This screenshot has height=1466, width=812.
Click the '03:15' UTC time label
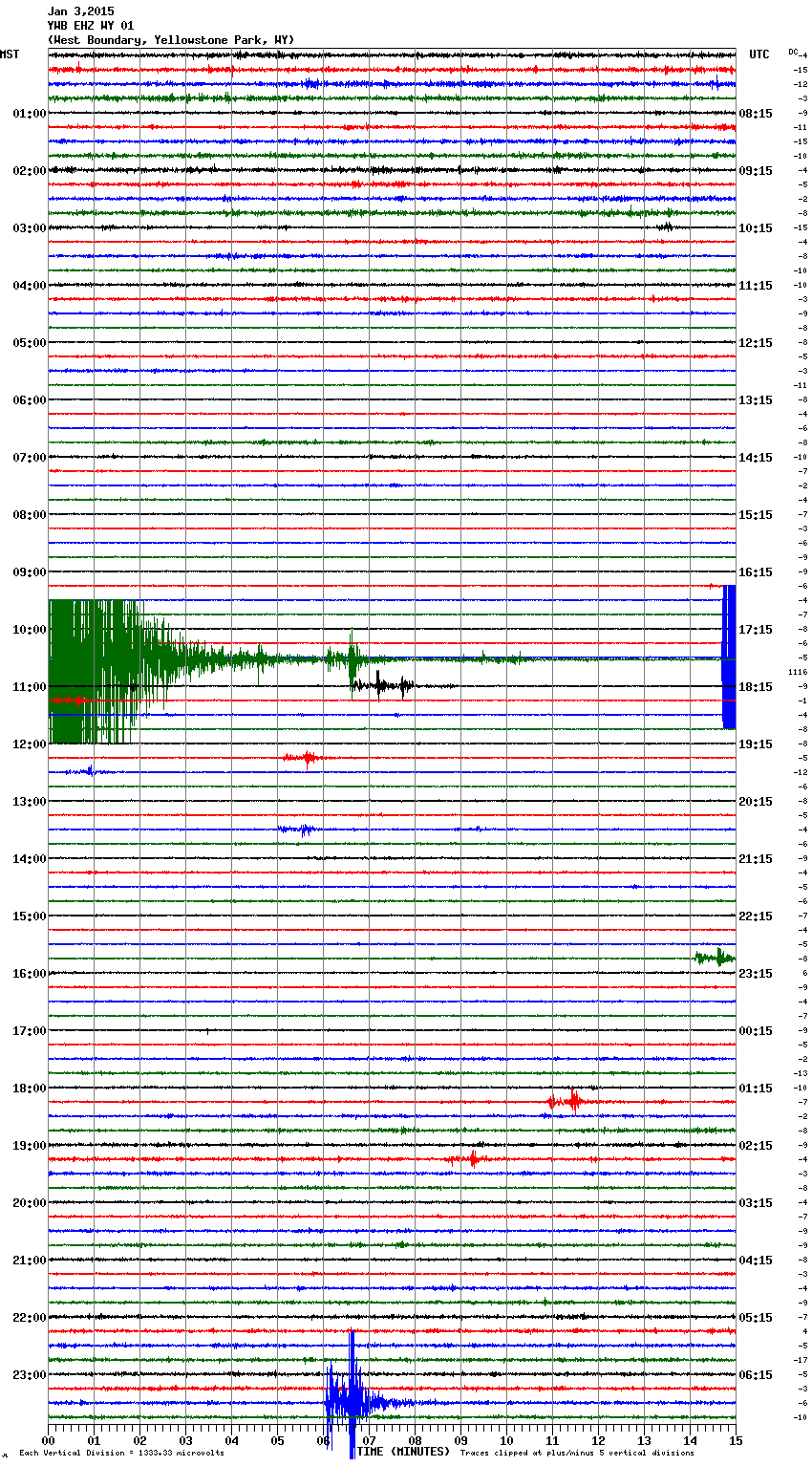pos(756,1203)
